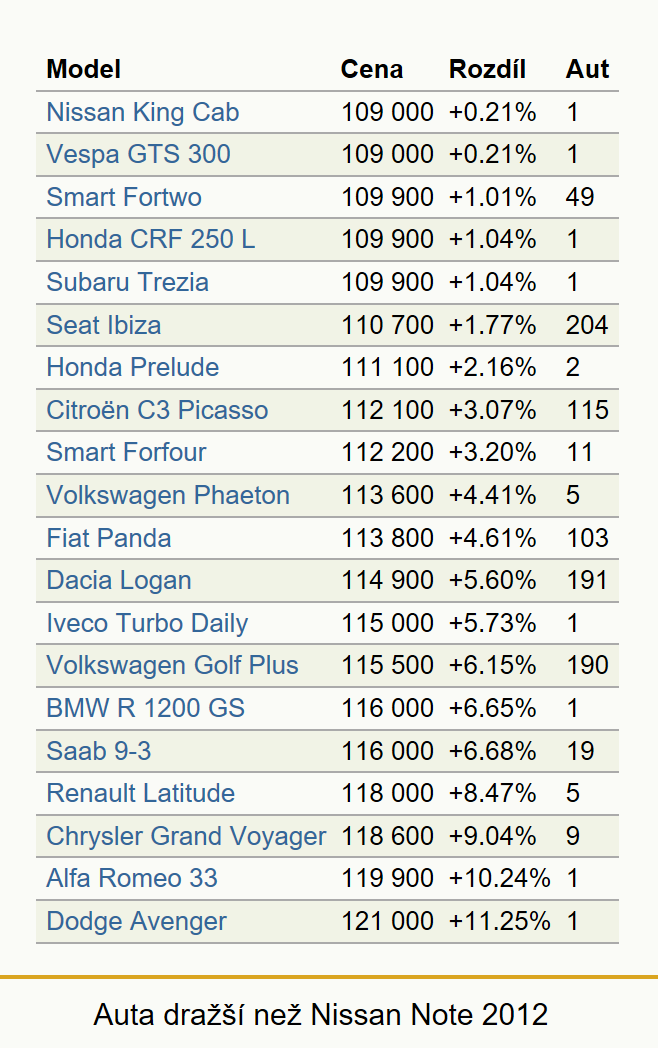The width and height of the screenshot is (658, 1048).
Task: Open Volkswagen Golf Plus link
Action: pyautogui.click(x=172, y=665)
